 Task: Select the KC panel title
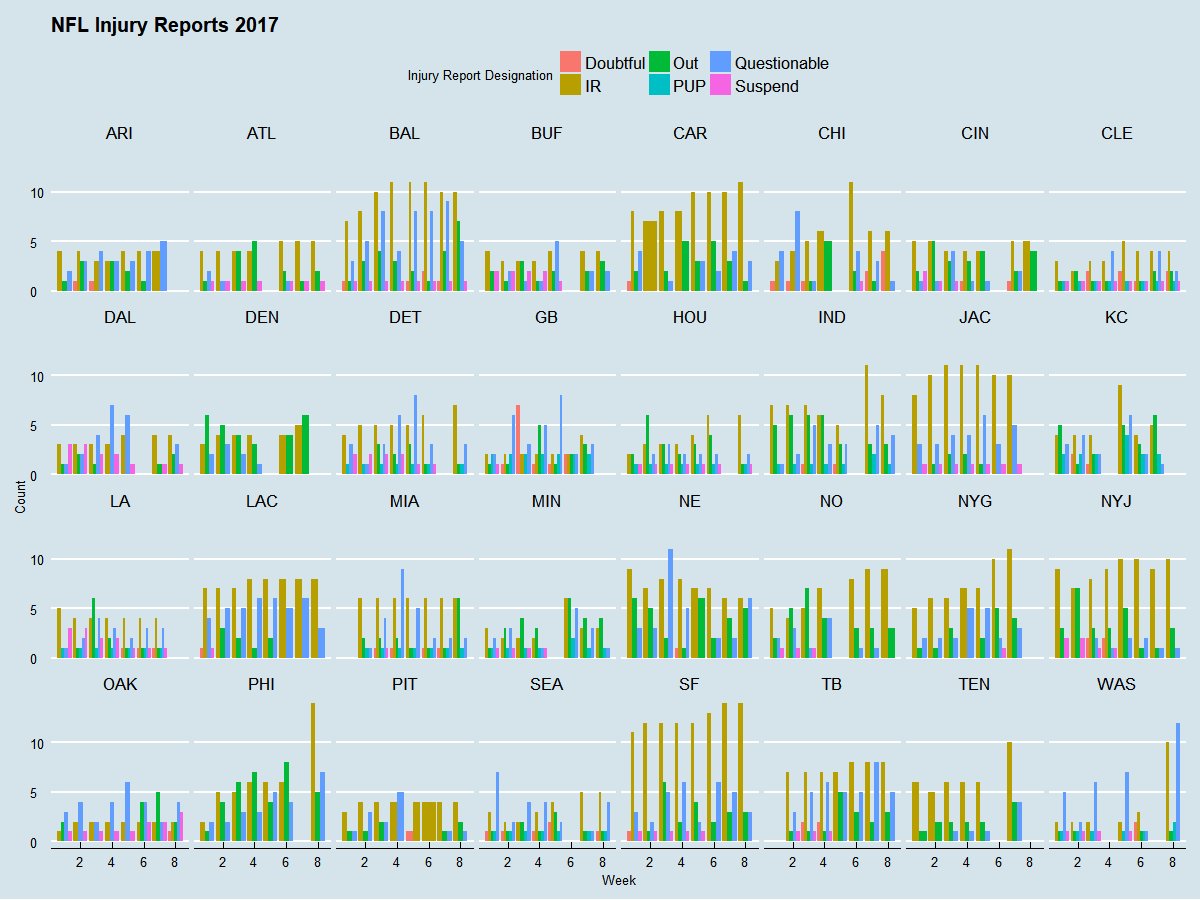pyautogui.click(x=1118, y=317)
